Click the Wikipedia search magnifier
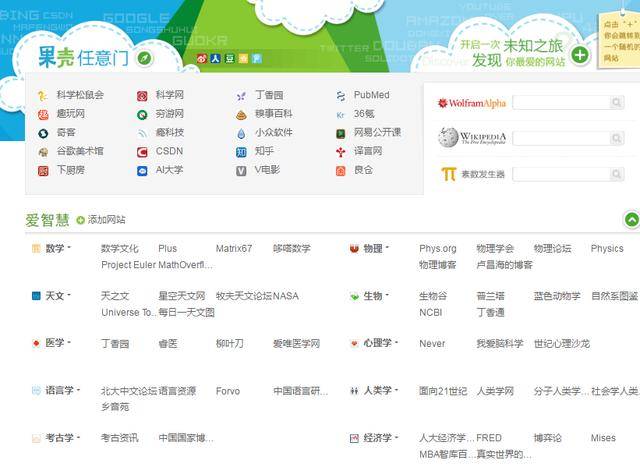This screenshot has width=640, height=467. (x=616, y=138)
